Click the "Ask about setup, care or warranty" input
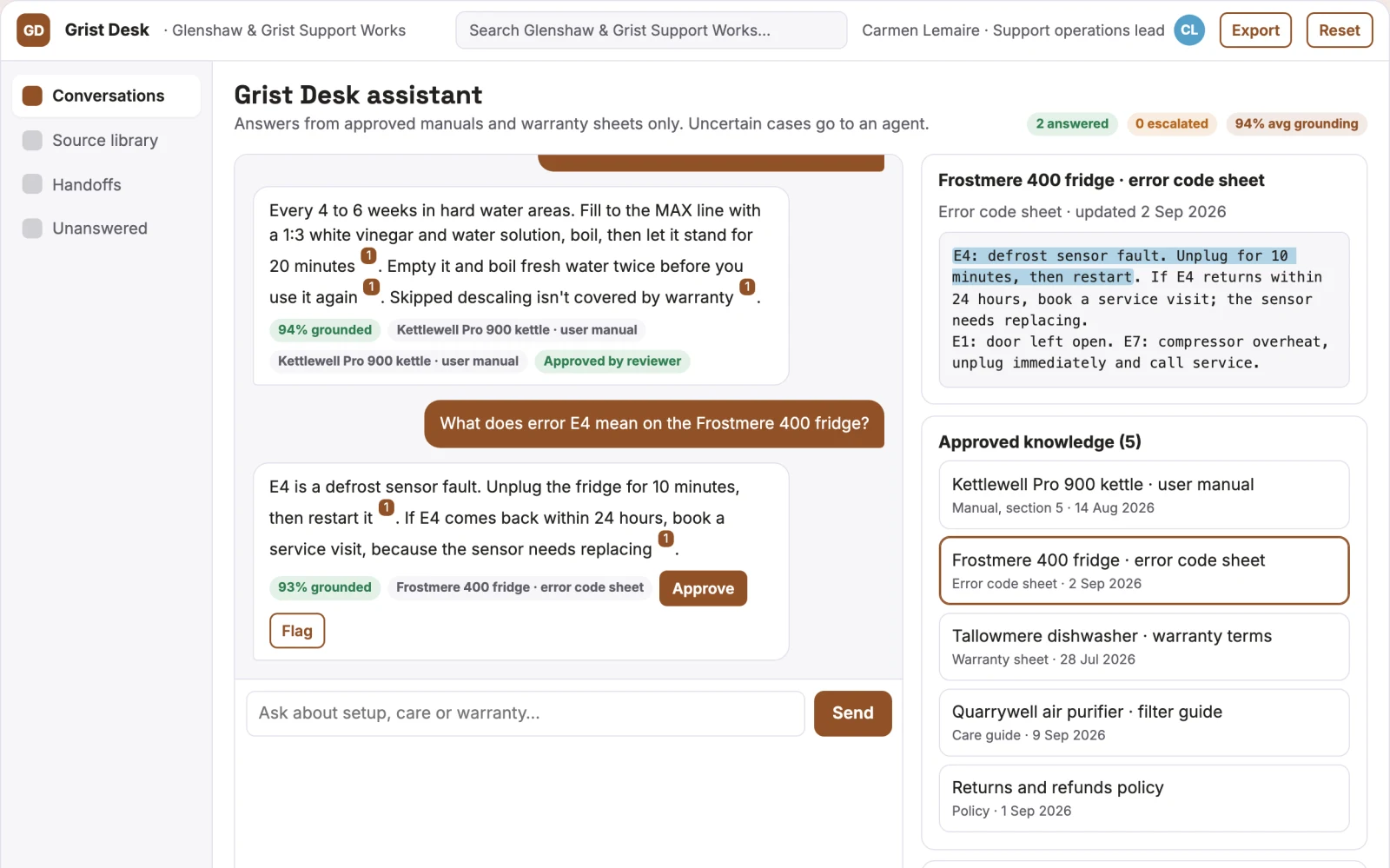 coord(526,713)
